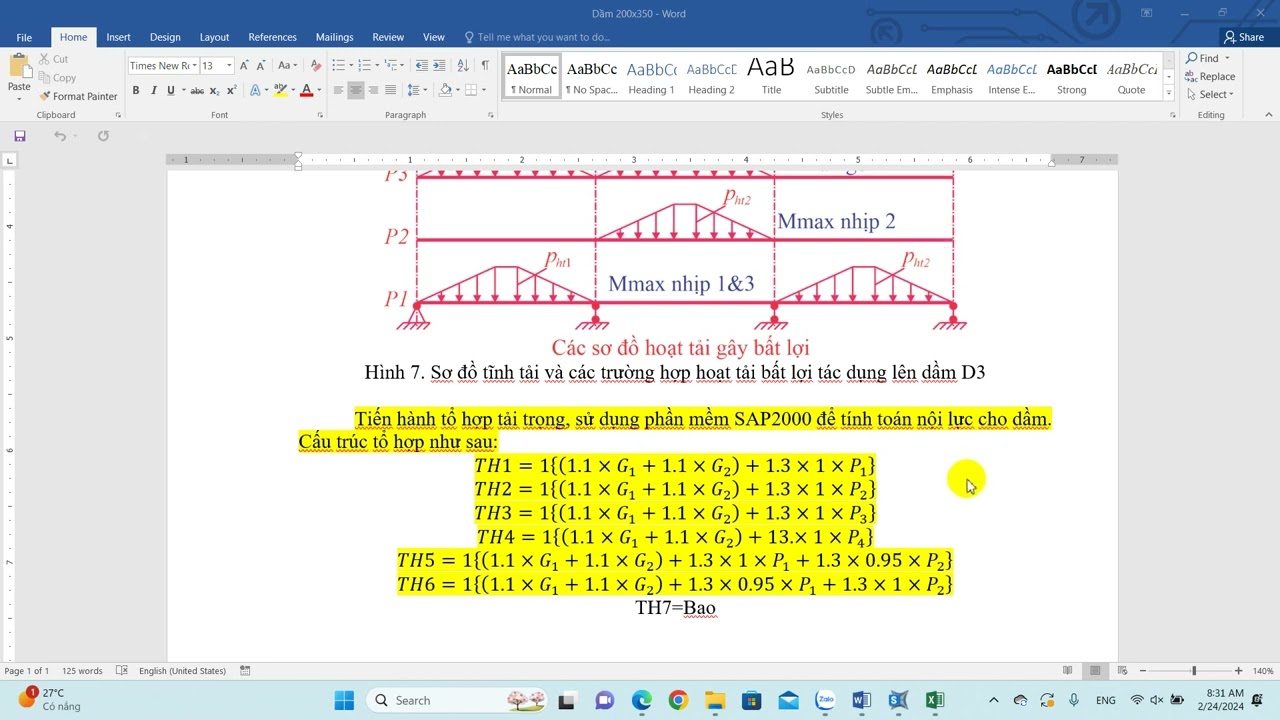This screenshot has width=1280, height=720.
Task: Click the Clear All Formatting eraser icon
Action: pyautogui.click(x=316, y=66)
